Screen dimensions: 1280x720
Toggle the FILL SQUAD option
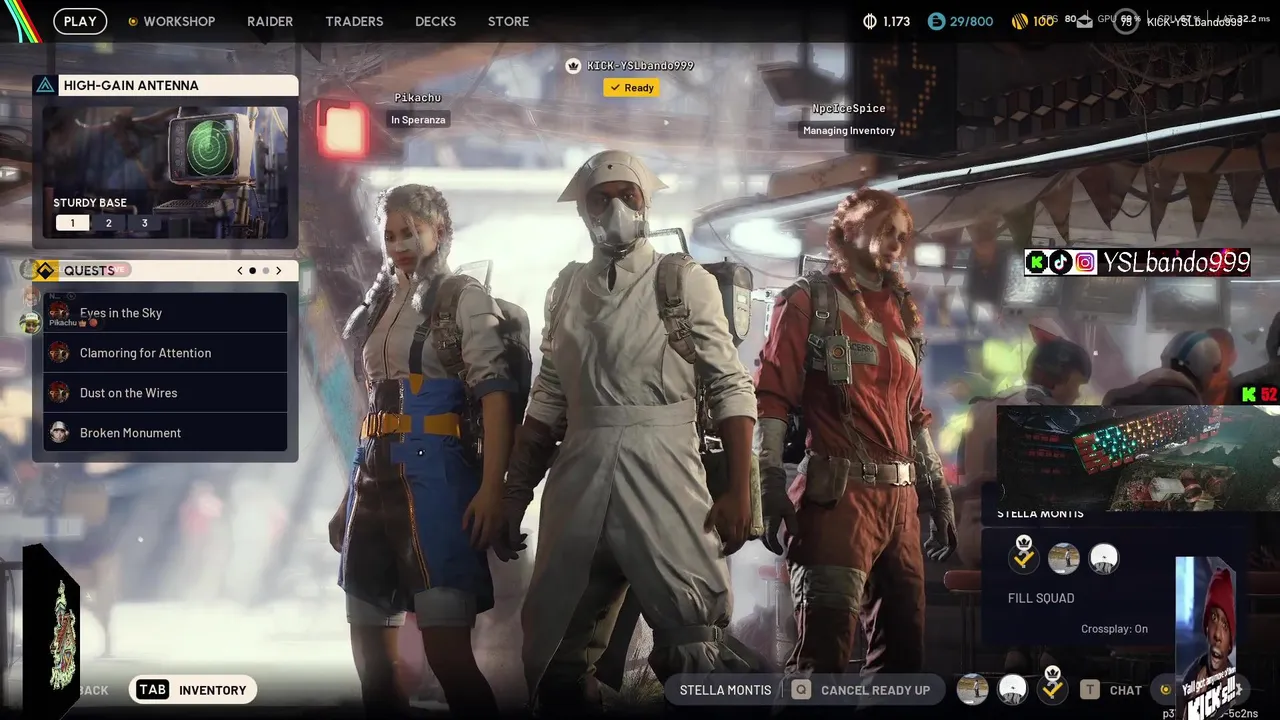(x=1041, y=598)
